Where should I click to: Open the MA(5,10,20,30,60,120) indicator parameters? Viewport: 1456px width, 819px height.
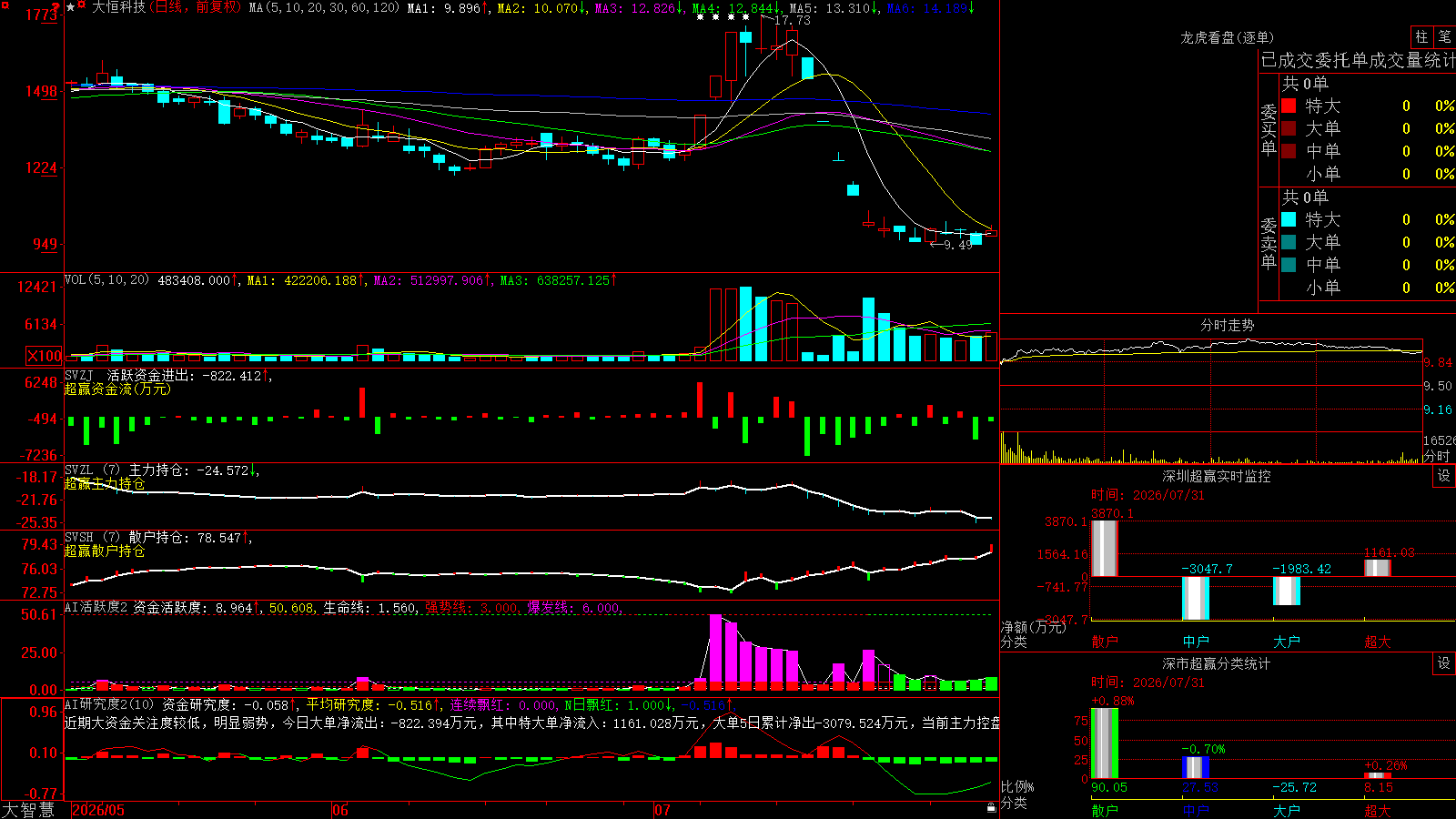[324, 7]
